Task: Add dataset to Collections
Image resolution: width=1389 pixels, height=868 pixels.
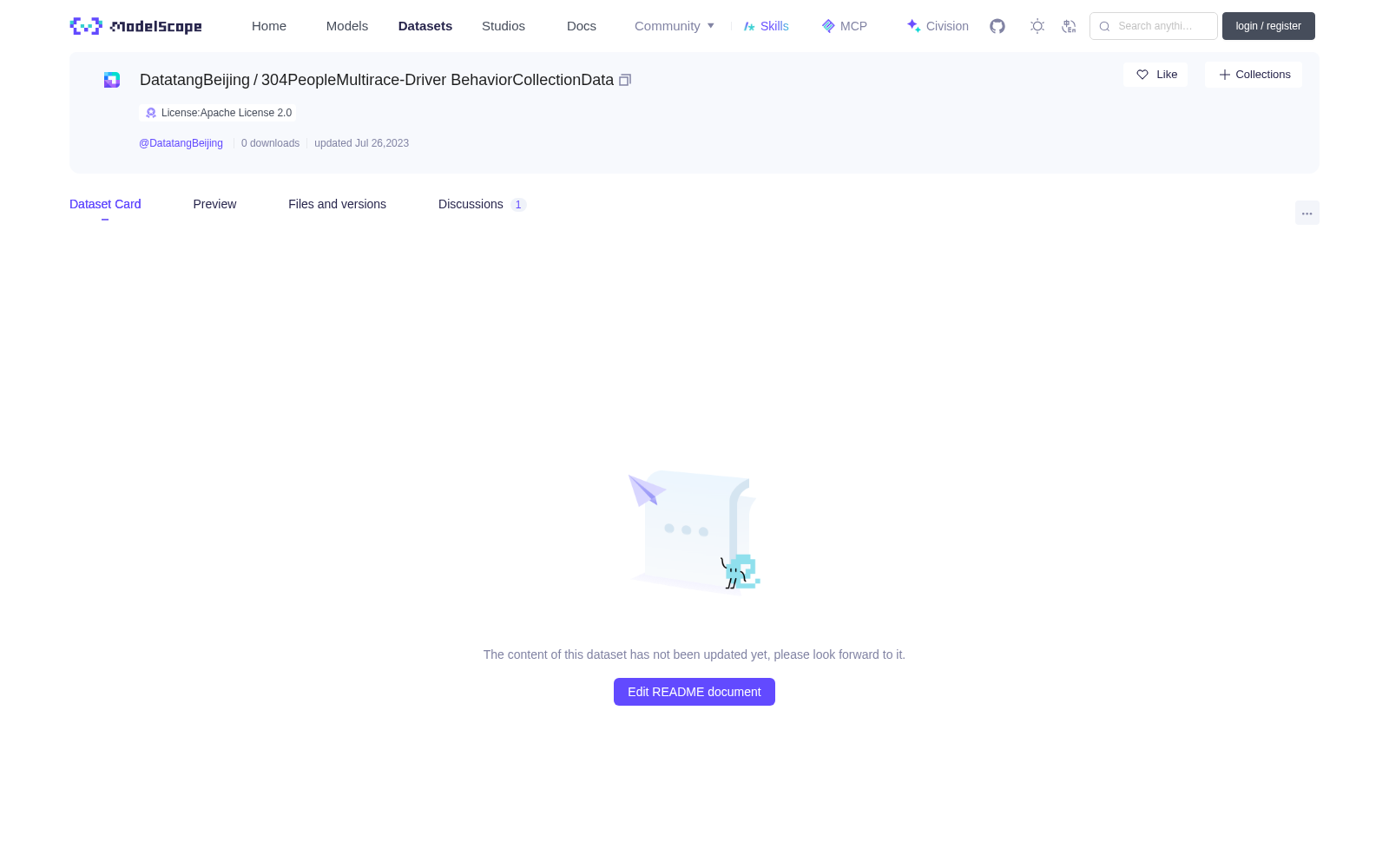Action: pyautogui.click(x=1254, y=75)
